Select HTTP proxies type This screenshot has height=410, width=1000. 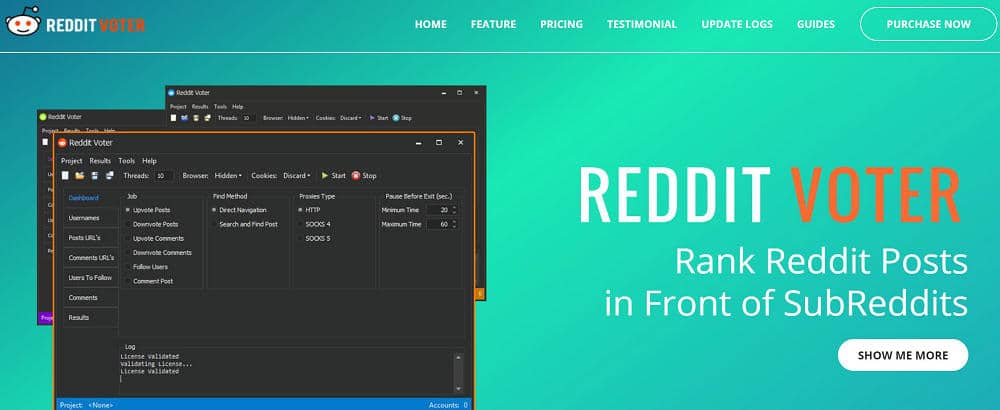pyautogui.click(x=309, y=210)
